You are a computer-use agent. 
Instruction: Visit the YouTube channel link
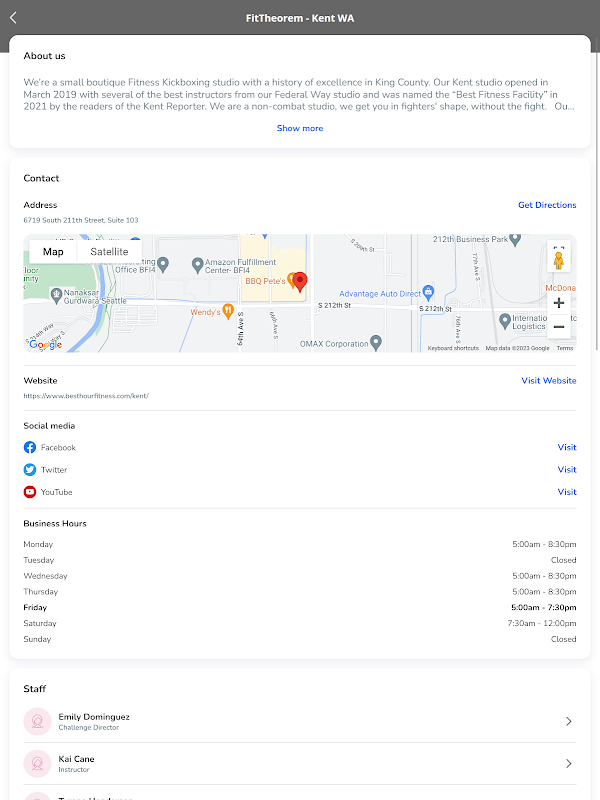(567, 492)
